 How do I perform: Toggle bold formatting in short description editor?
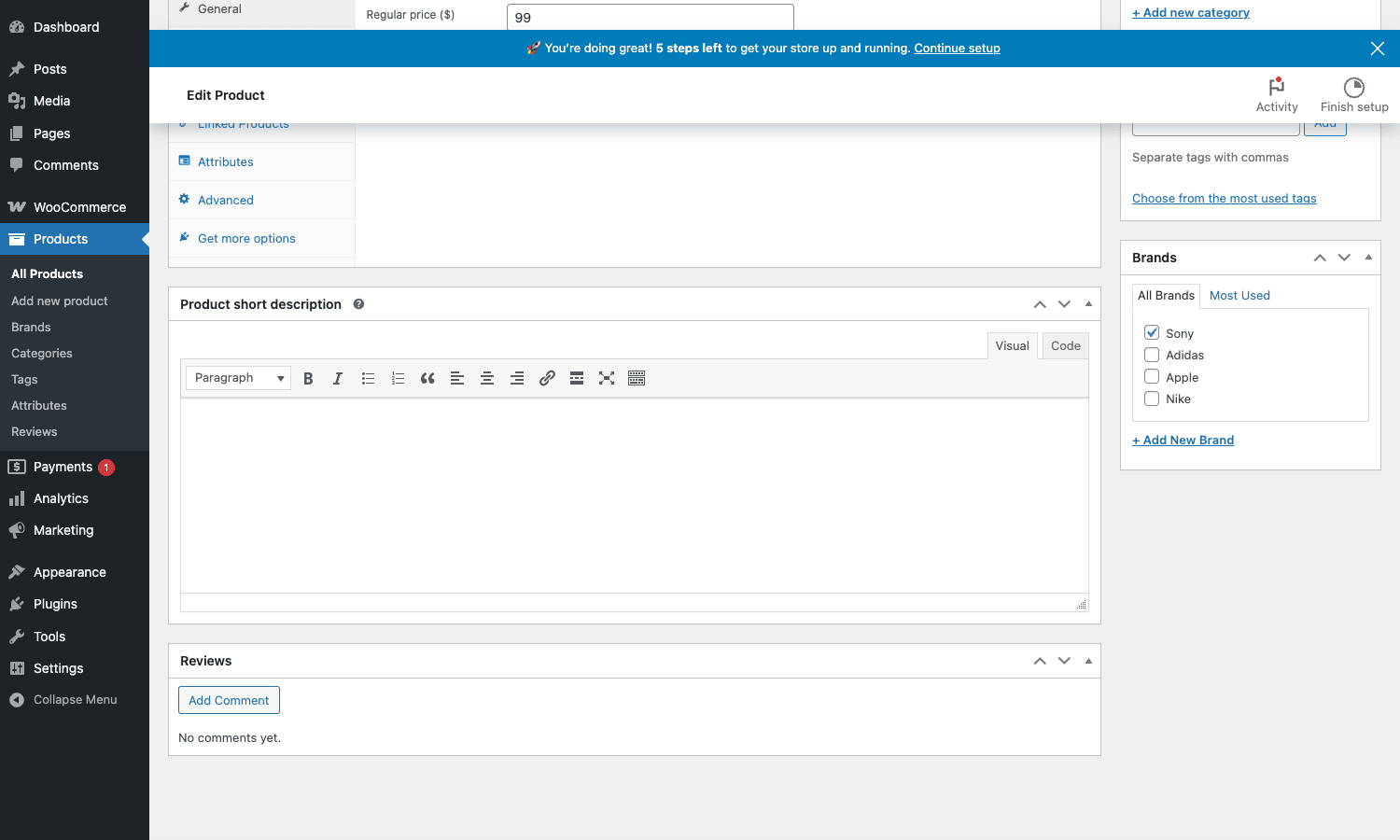click(x=308, y=378)
